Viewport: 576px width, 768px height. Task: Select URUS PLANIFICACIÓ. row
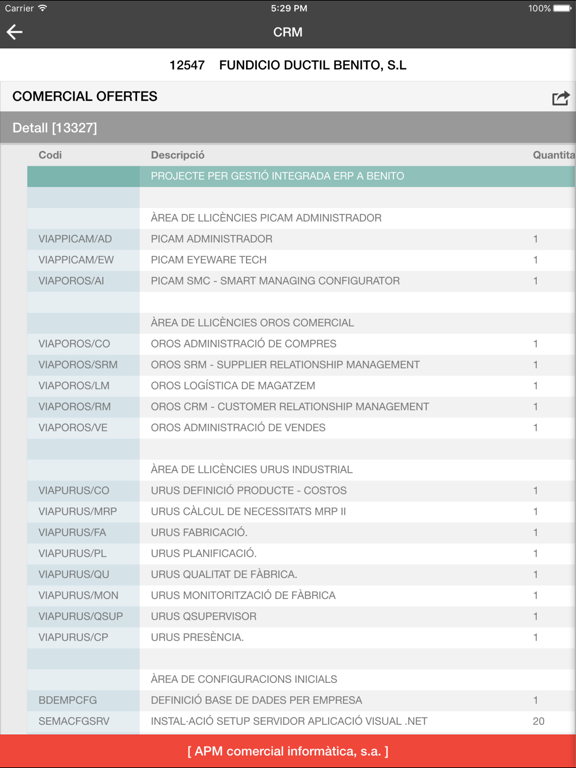point(301,553)
